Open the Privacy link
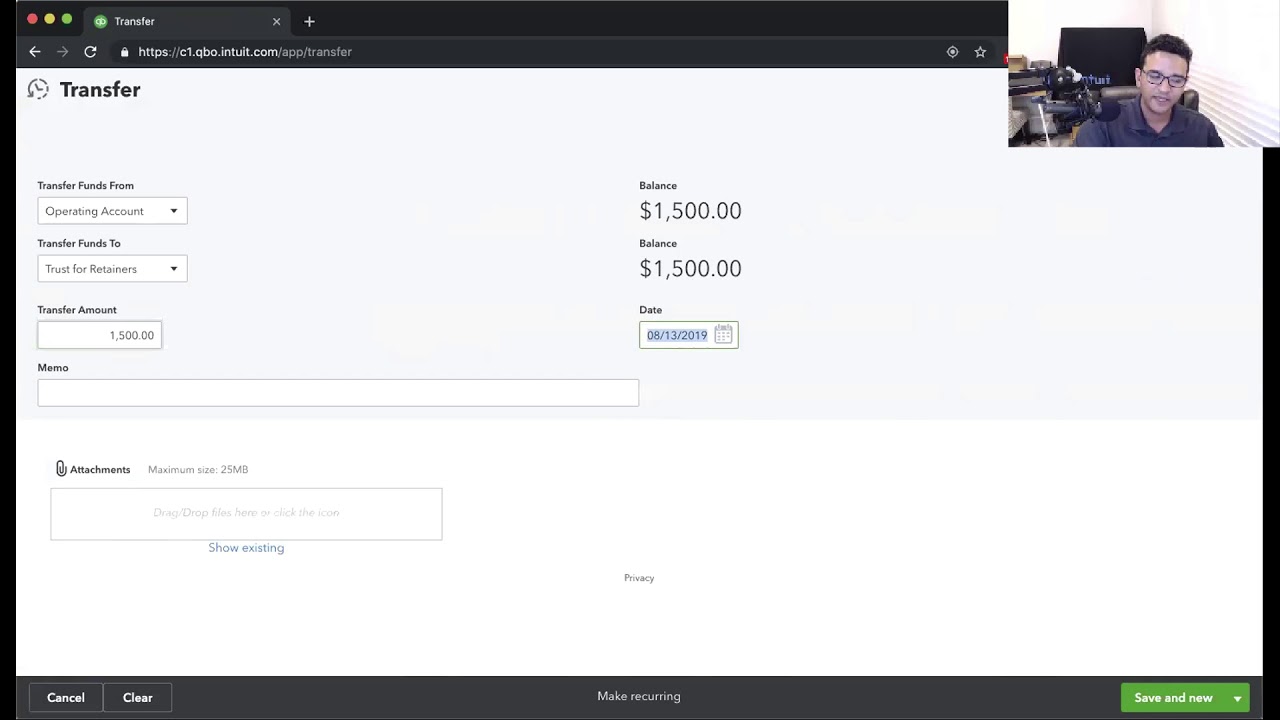This screenshot has width=1280, height=720. [x=639, y=578]
